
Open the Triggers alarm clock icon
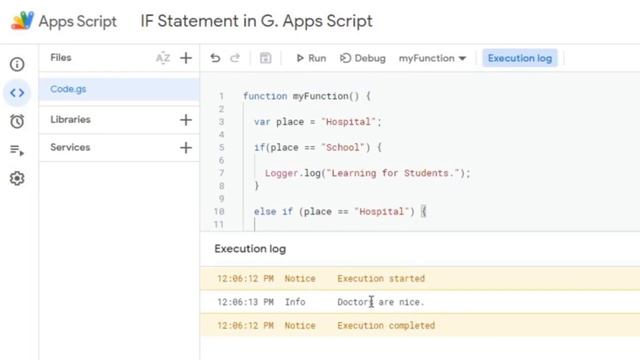pyautogui.click(x=17, y=121)
